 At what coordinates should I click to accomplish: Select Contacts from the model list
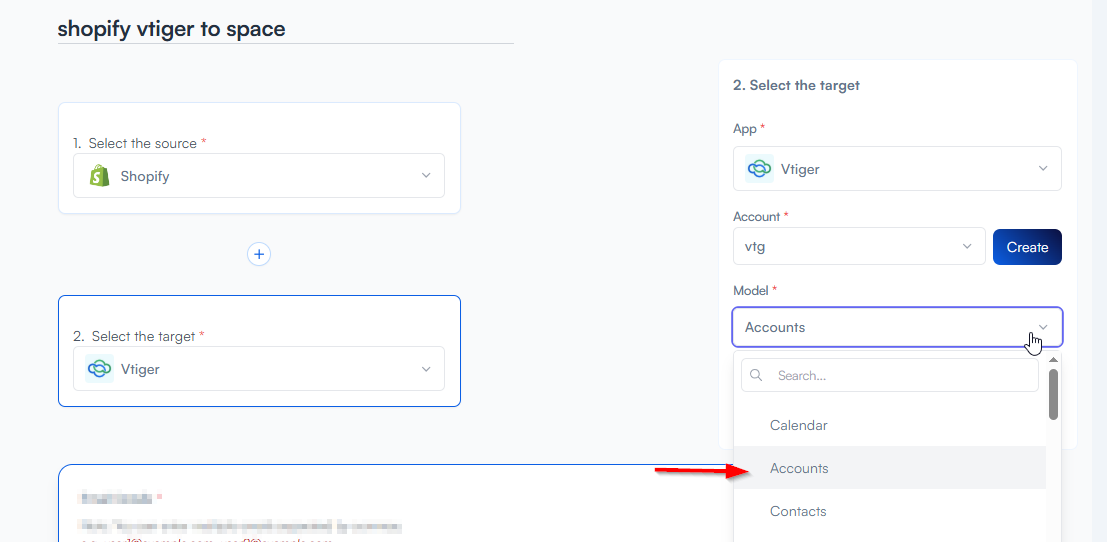pyautogui.click(x=798, y=511)
